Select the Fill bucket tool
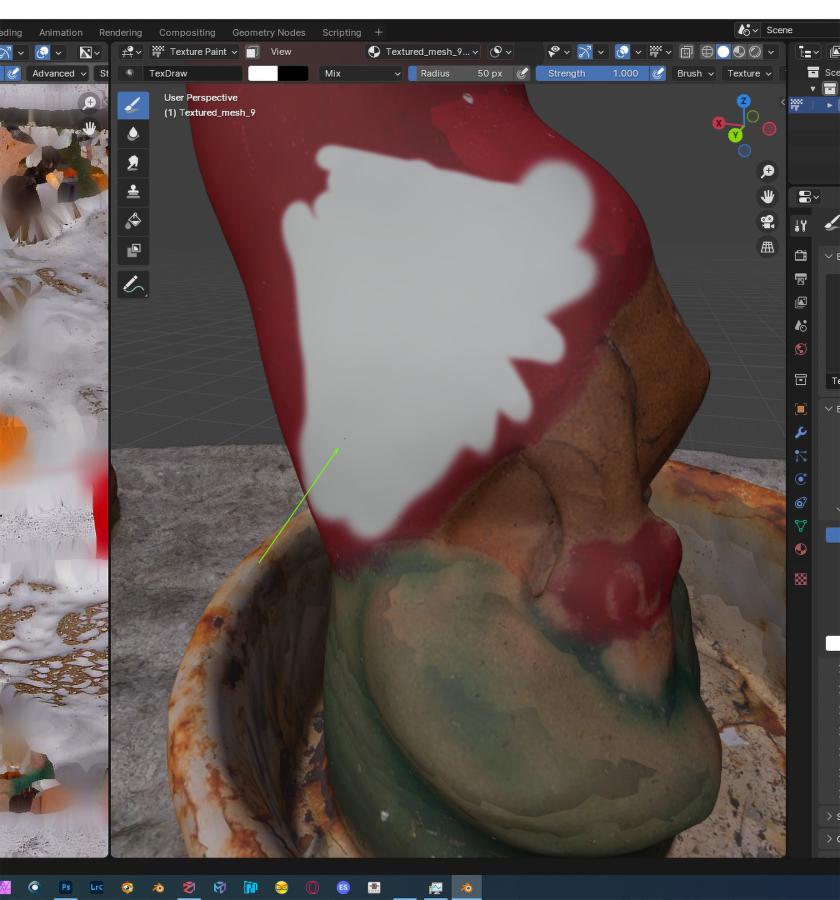This screenshot has width=840, height=900. (133, 221)
